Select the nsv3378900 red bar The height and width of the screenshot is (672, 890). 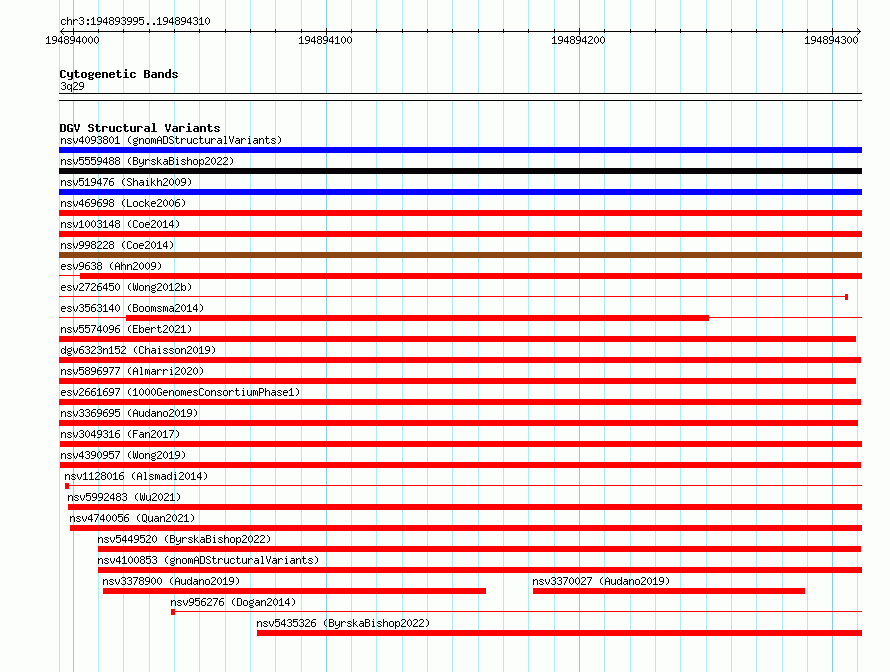pyautogui.click(x=294, y=591)
